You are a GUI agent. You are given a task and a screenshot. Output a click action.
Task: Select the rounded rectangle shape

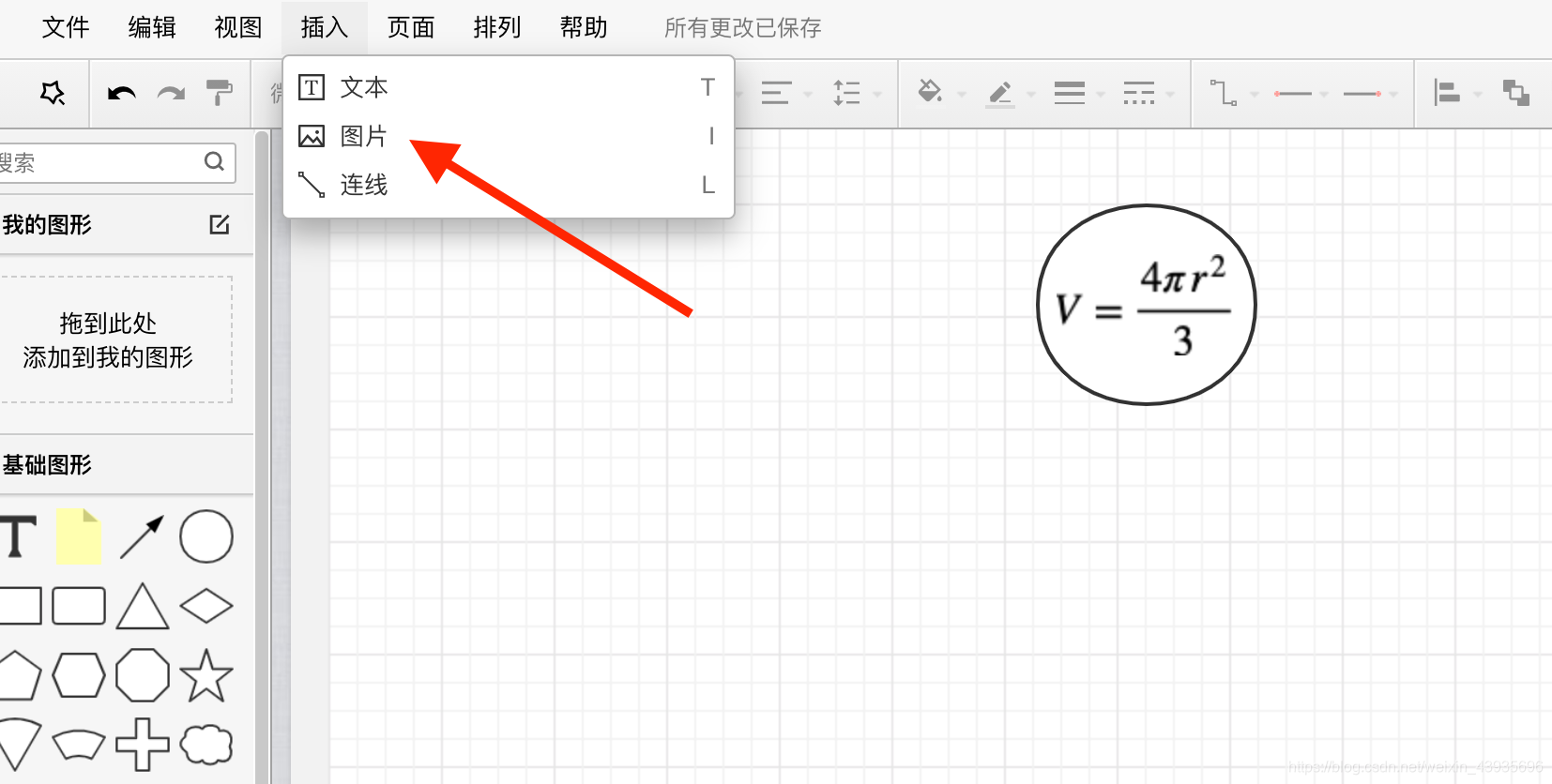(79, 606)
